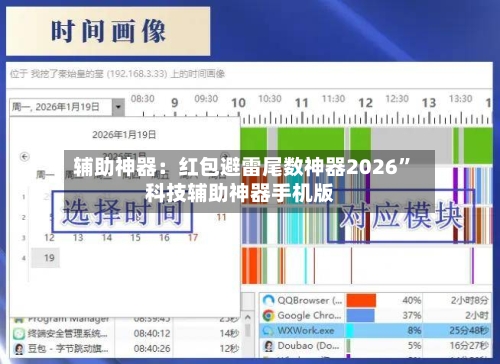Click the 2小时8分 duration cell
Image resolution: width=500 pixels, height=364 pixels.
pyautogui.click(x=469, y=300)
